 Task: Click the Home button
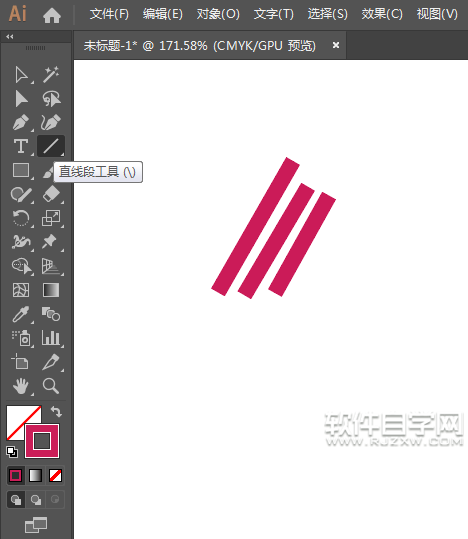pos(52,15)
